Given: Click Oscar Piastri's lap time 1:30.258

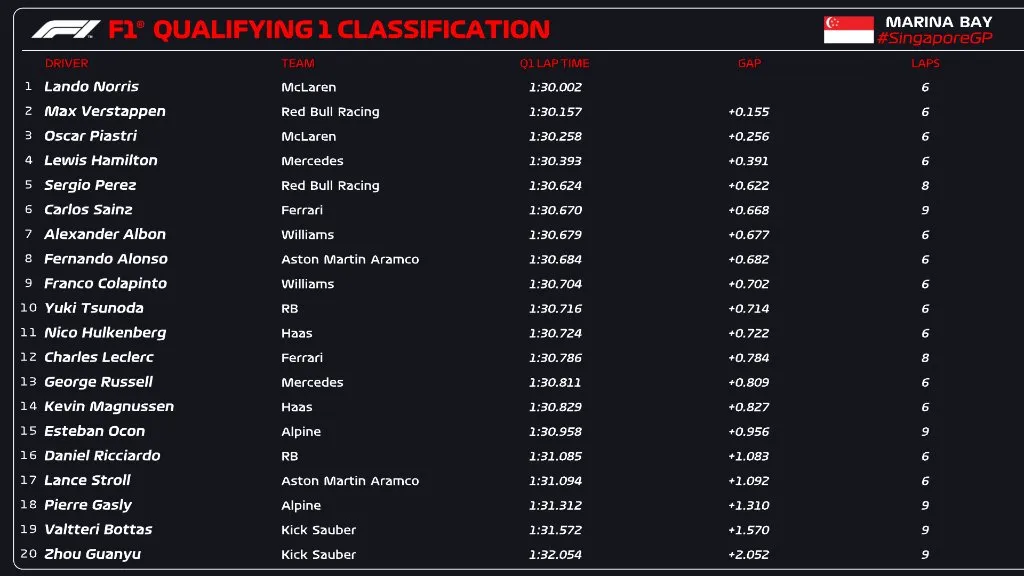Looking at the screenshot, I should (x=555, y=136).
